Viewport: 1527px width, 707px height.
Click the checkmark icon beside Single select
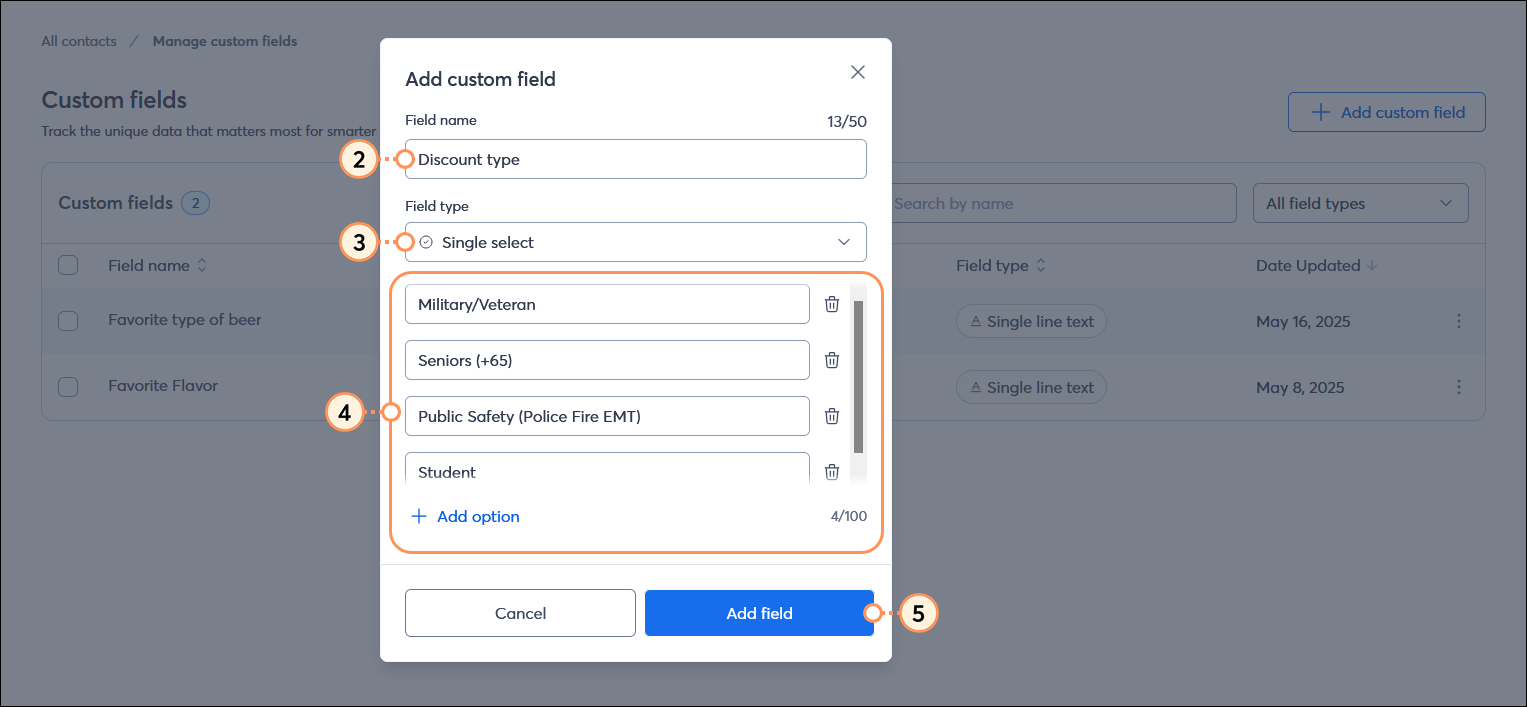point(426,242)
